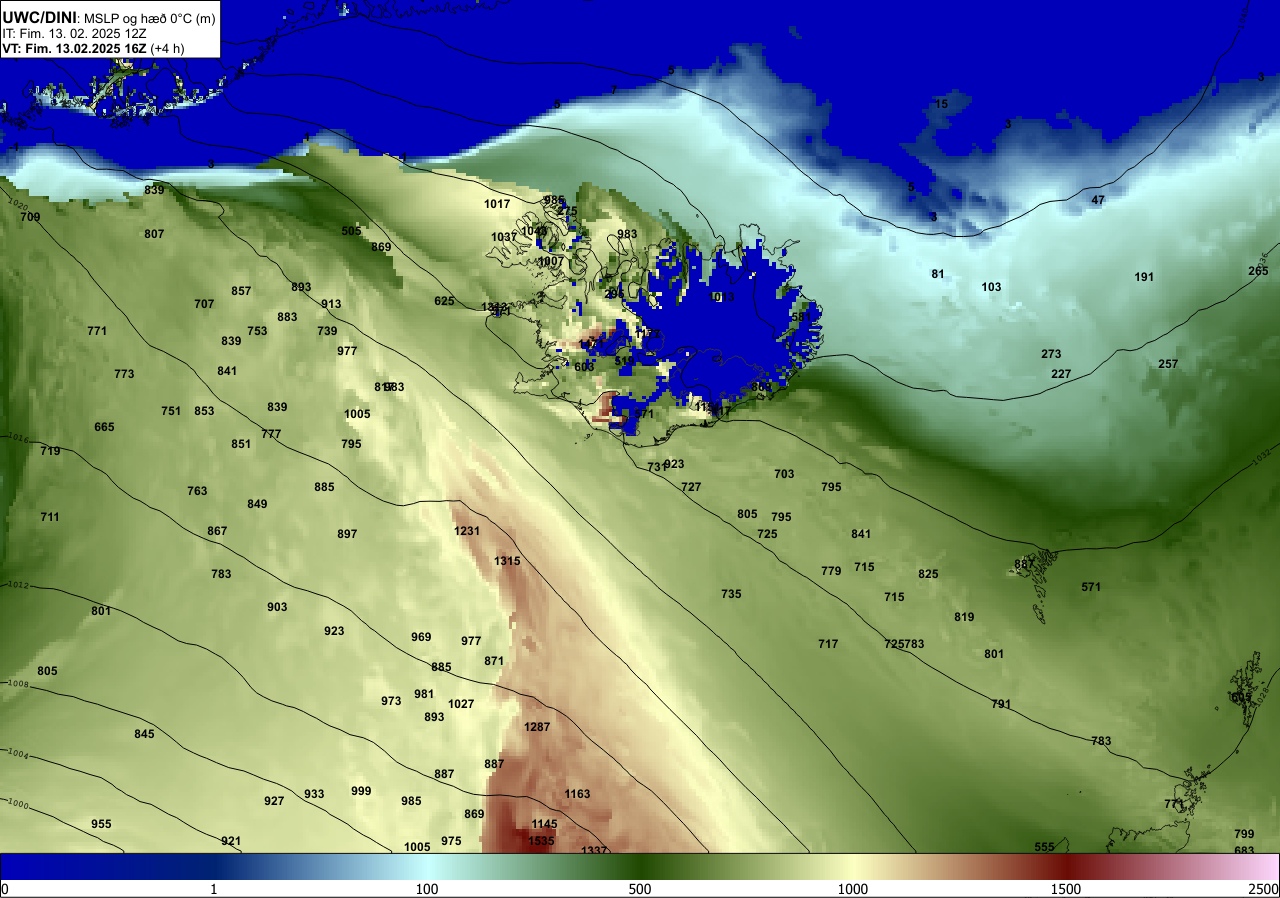Click the map value 773

124,374
